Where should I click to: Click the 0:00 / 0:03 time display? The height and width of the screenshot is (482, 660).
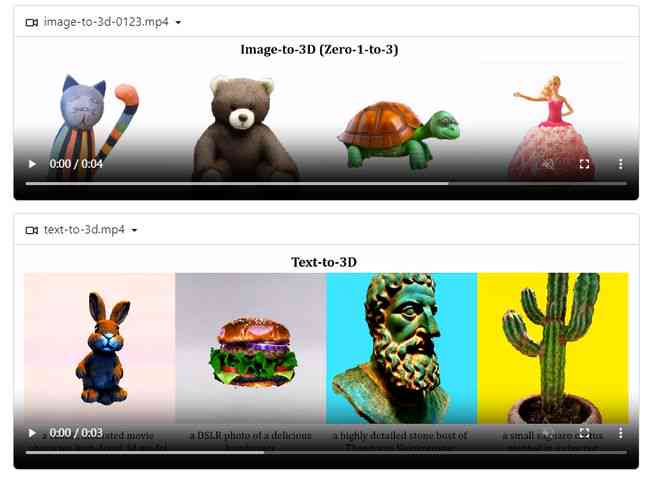(76, 433)
